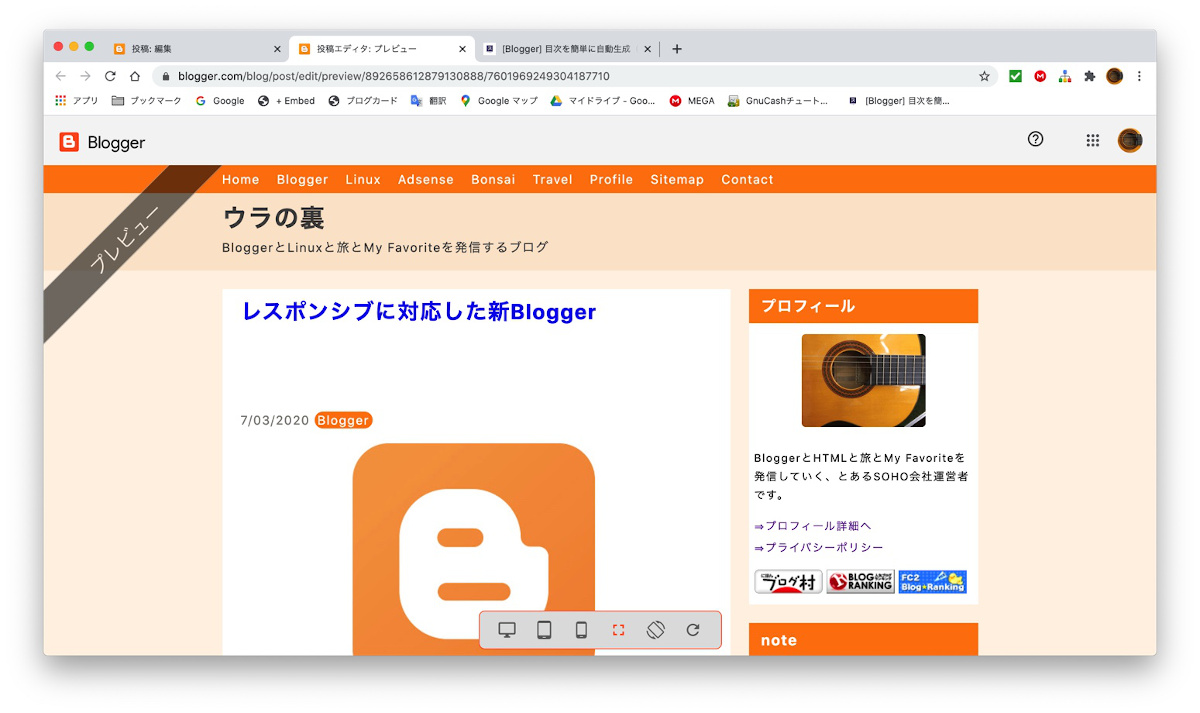Switch preview to tablet view icon
The width and height of the screenshot is (1200, 713).
click(x=544, y=630)
